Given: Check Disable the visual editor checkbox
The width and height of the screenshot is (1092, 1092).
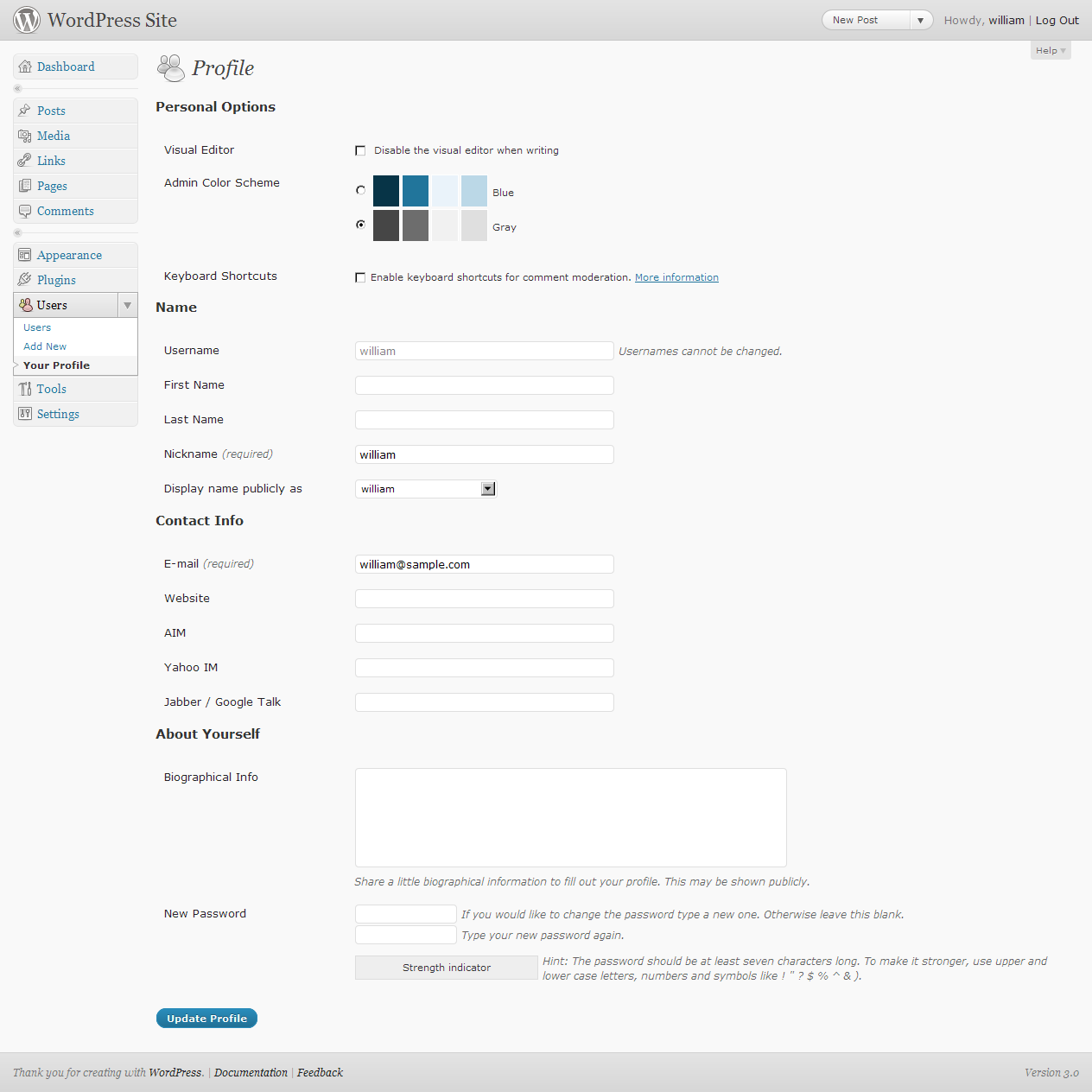Looking at the screenshot, I should [360, 150].
